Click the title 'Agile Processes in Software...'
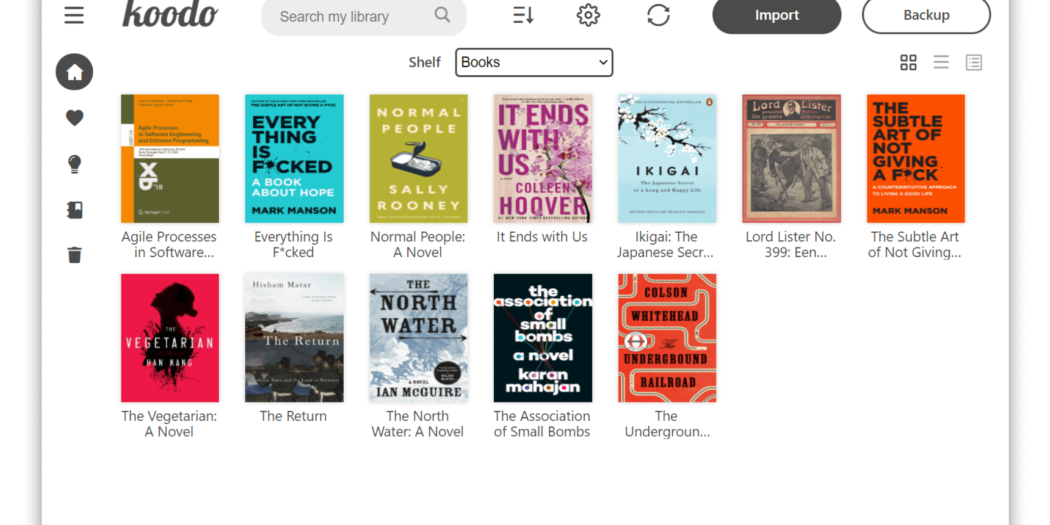This screenshot has width=1050, height=525. (x=169, y=244)
